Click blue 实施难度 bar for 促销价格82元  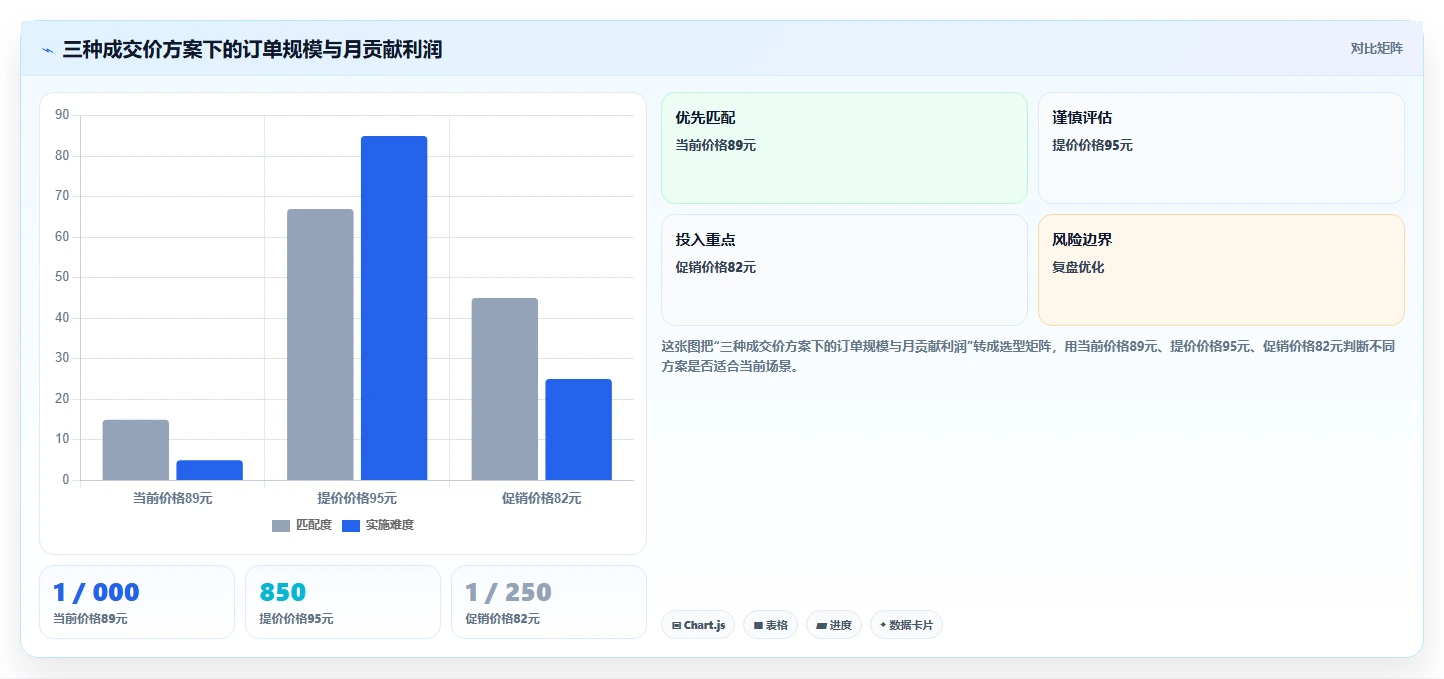tap(579, 430)
